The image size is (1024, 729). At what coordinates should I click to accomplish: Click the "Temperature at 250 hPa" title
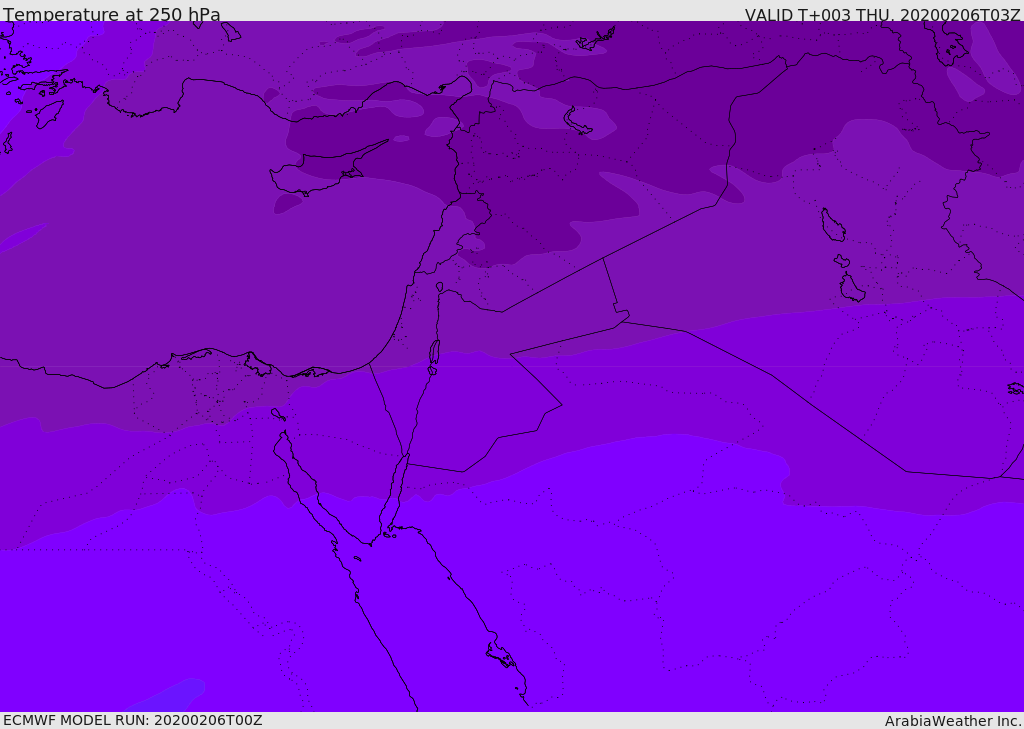pyautogui.click(x=112, y=15)
